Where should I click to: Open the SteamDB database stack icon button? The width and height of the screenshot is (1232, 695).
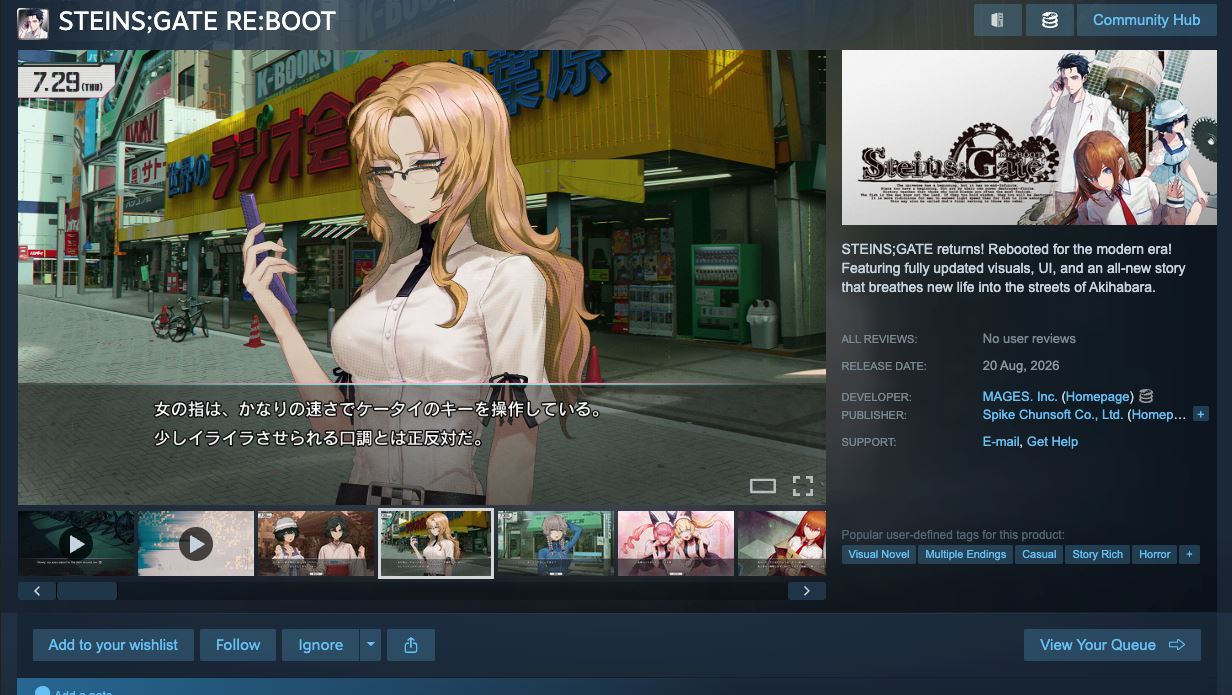coord(1050,20)
